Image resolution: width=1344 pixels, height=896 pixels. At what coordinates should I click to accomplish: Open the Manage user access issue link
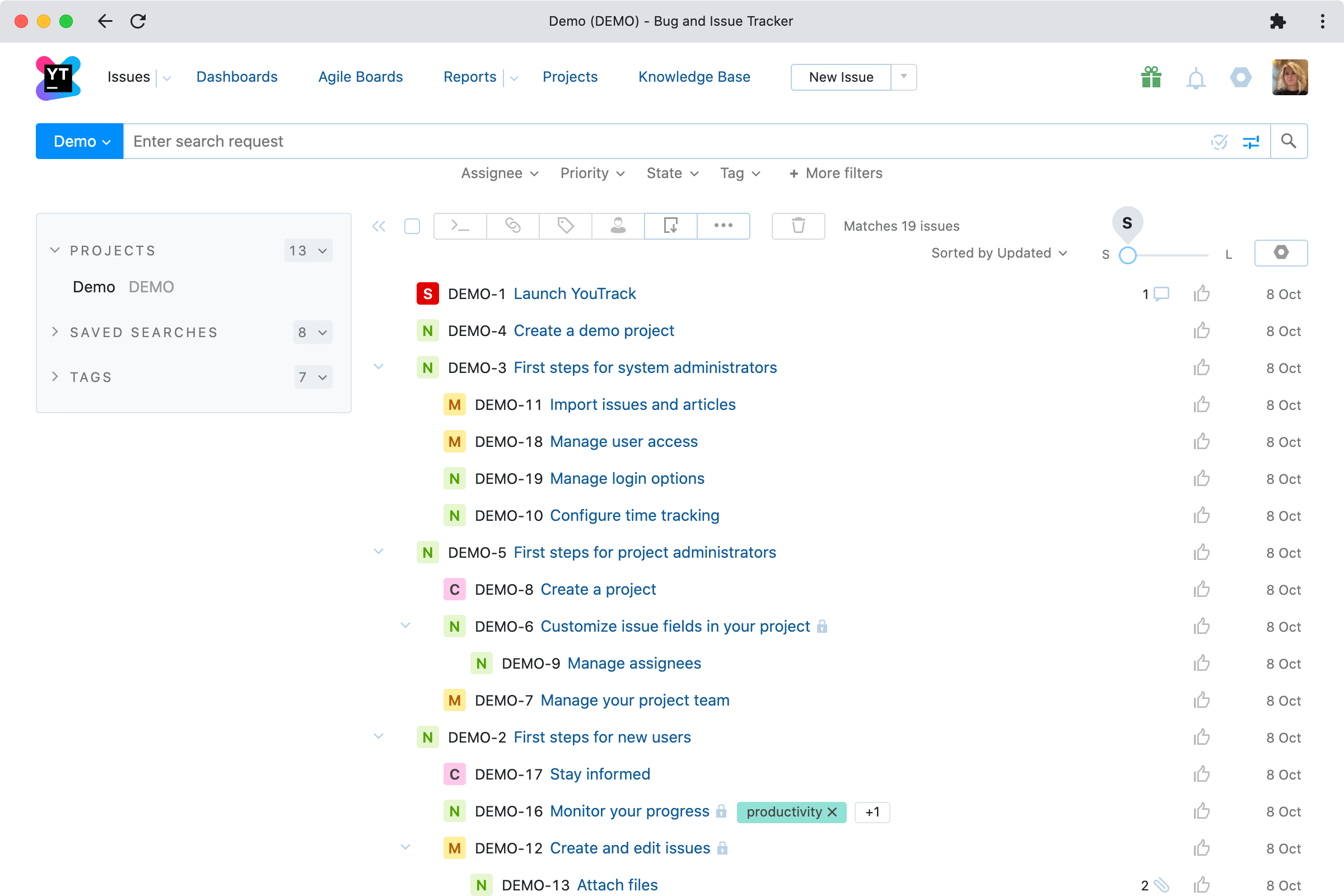[x=623, y=442]
